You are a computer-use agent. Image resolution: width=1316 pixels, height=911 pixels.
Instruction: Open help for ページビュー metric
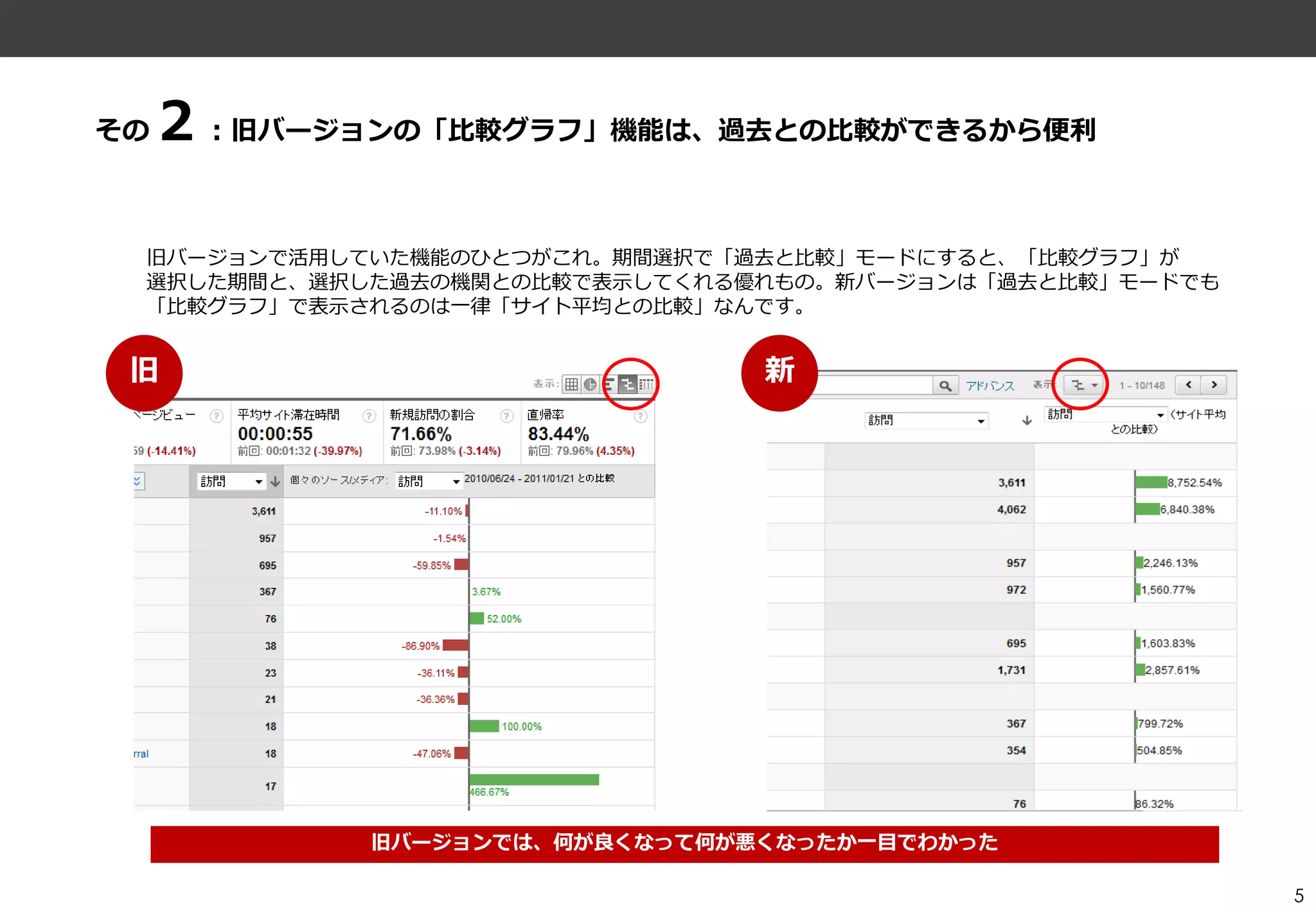point(217,416)
